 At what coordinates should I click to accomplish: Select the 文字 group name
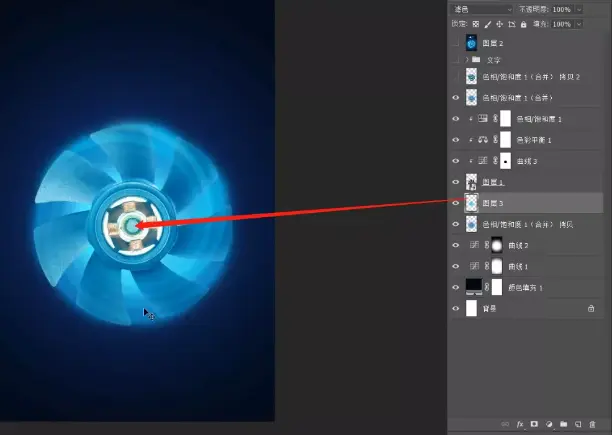(x=494, y=60)
